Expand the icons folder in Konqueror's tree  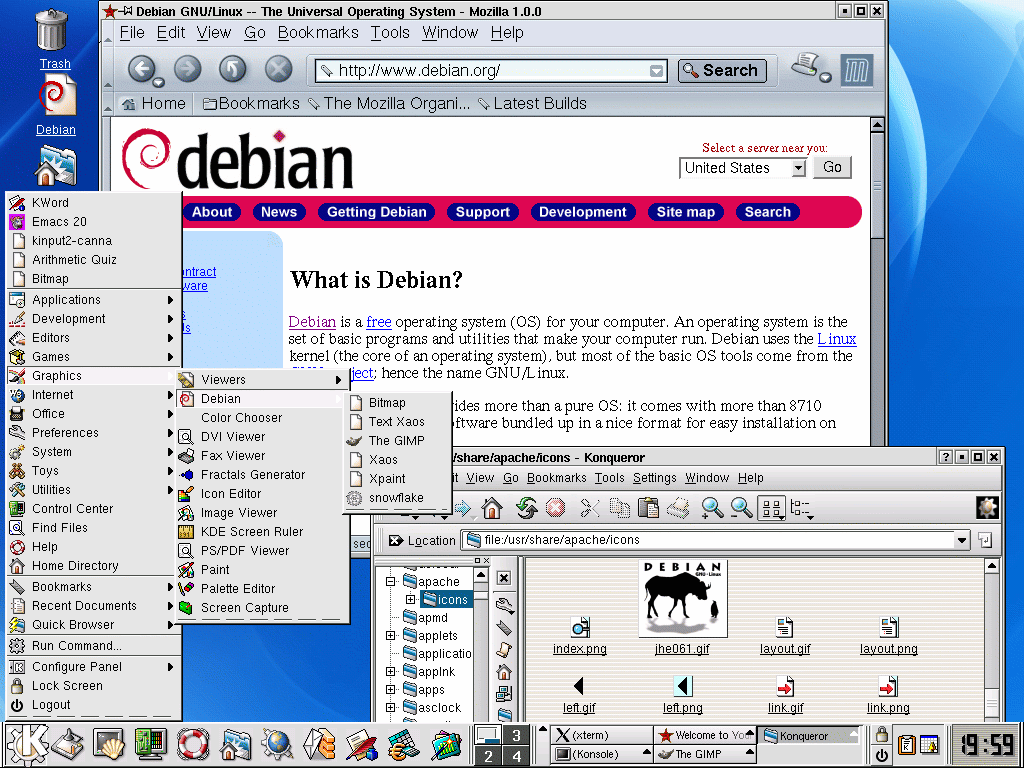(x=409, y=599)
